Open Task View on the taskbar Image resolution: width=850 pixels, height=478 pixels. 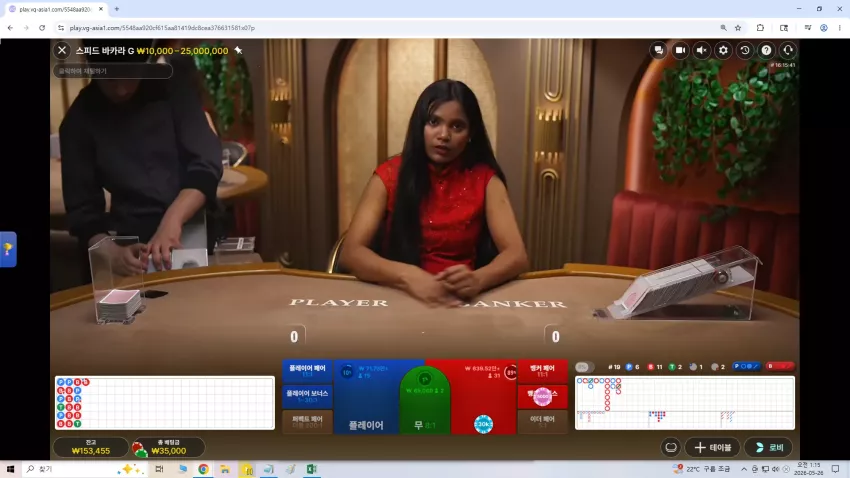[x=159, y=469]
